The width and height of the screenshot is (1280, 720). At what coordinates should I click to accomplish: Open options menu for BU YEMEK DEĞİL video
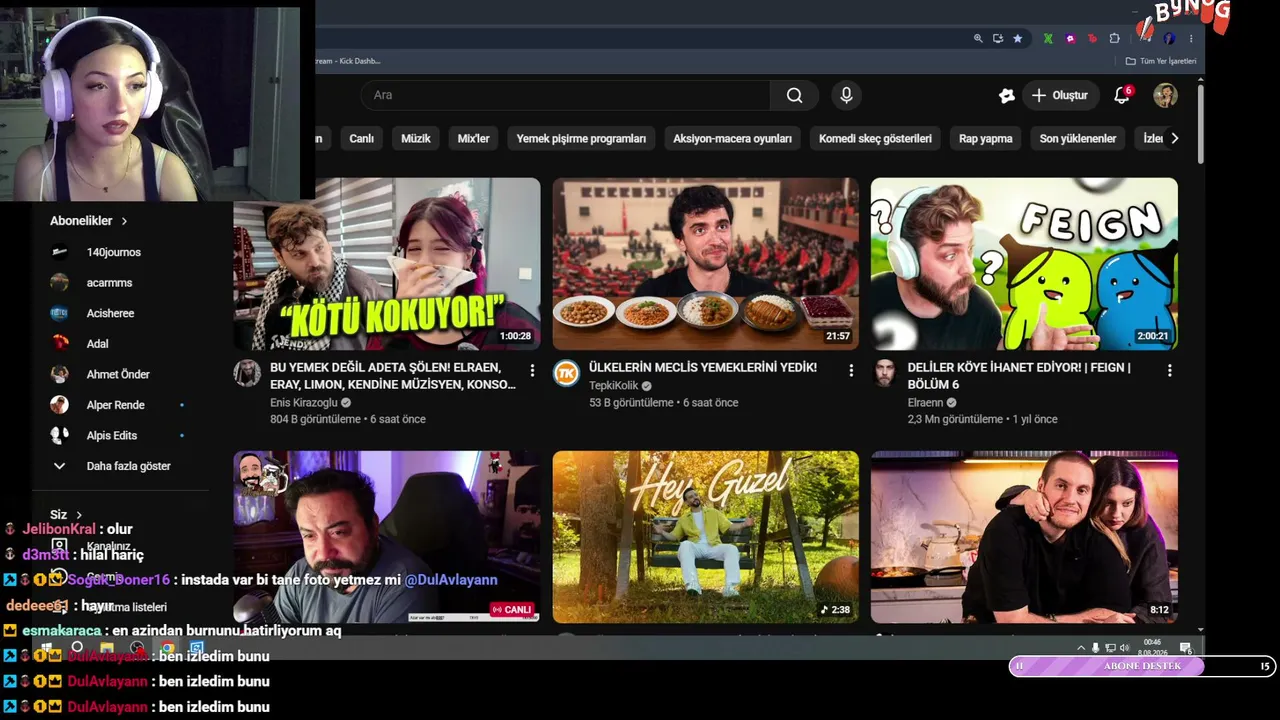[x=532, y=371]
